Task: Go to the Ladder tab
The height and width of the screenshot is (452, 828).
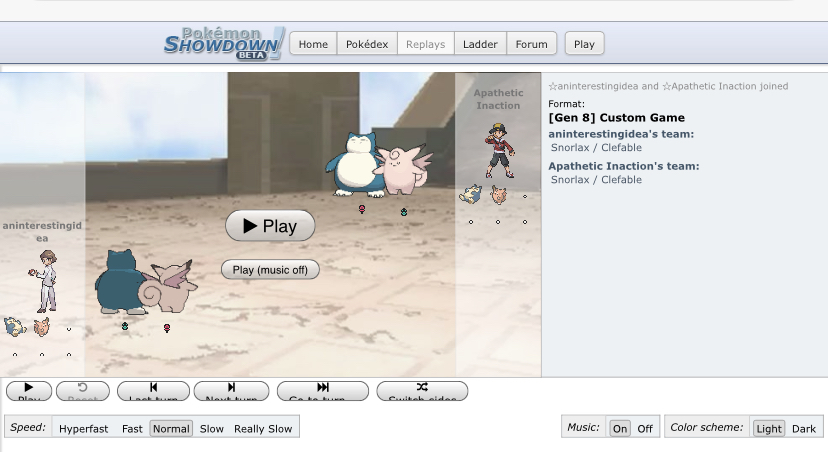Action: pyautogui.click(x=480, y=44)
